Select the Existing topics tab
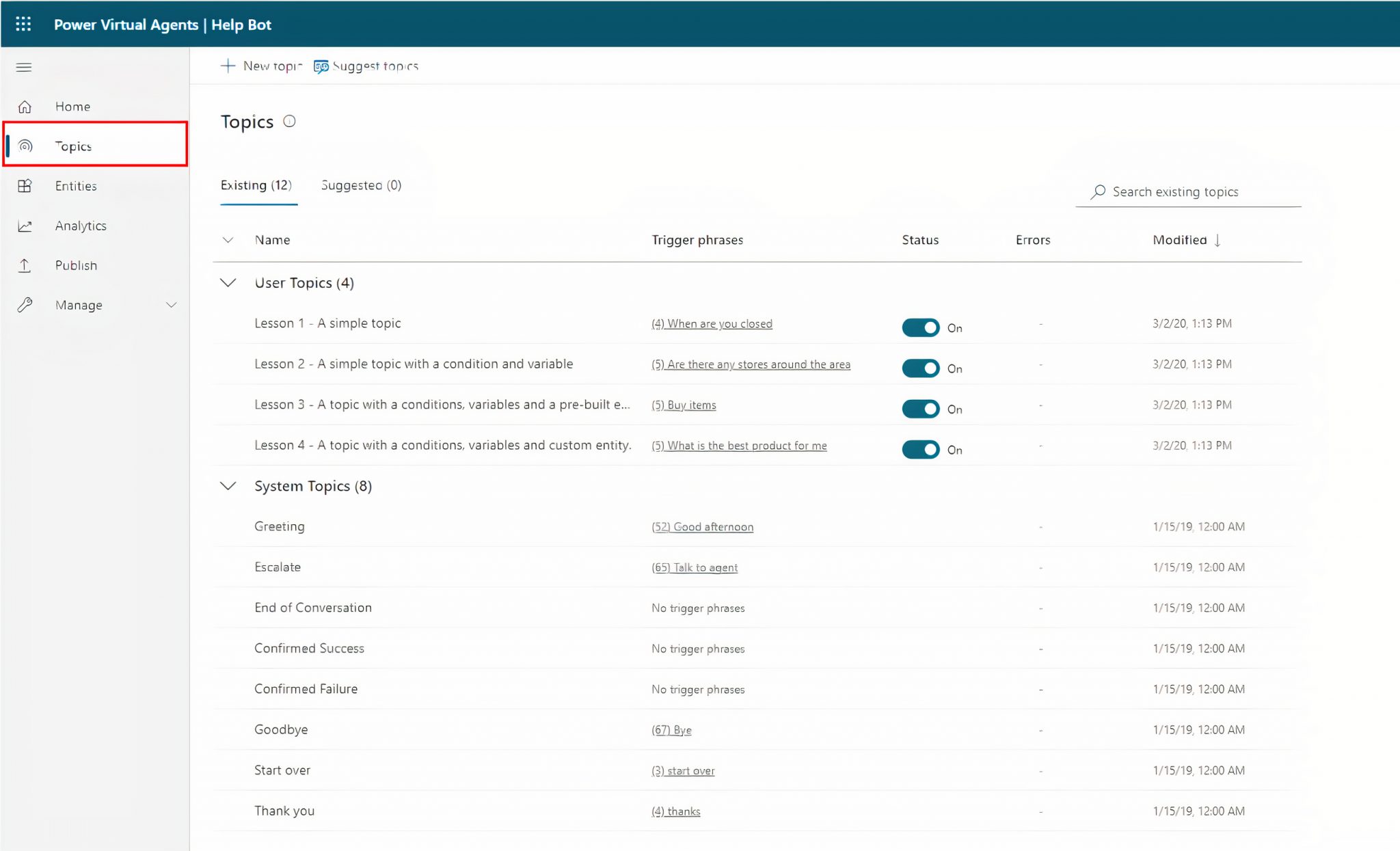1400x851 pixels. [257, 185]
